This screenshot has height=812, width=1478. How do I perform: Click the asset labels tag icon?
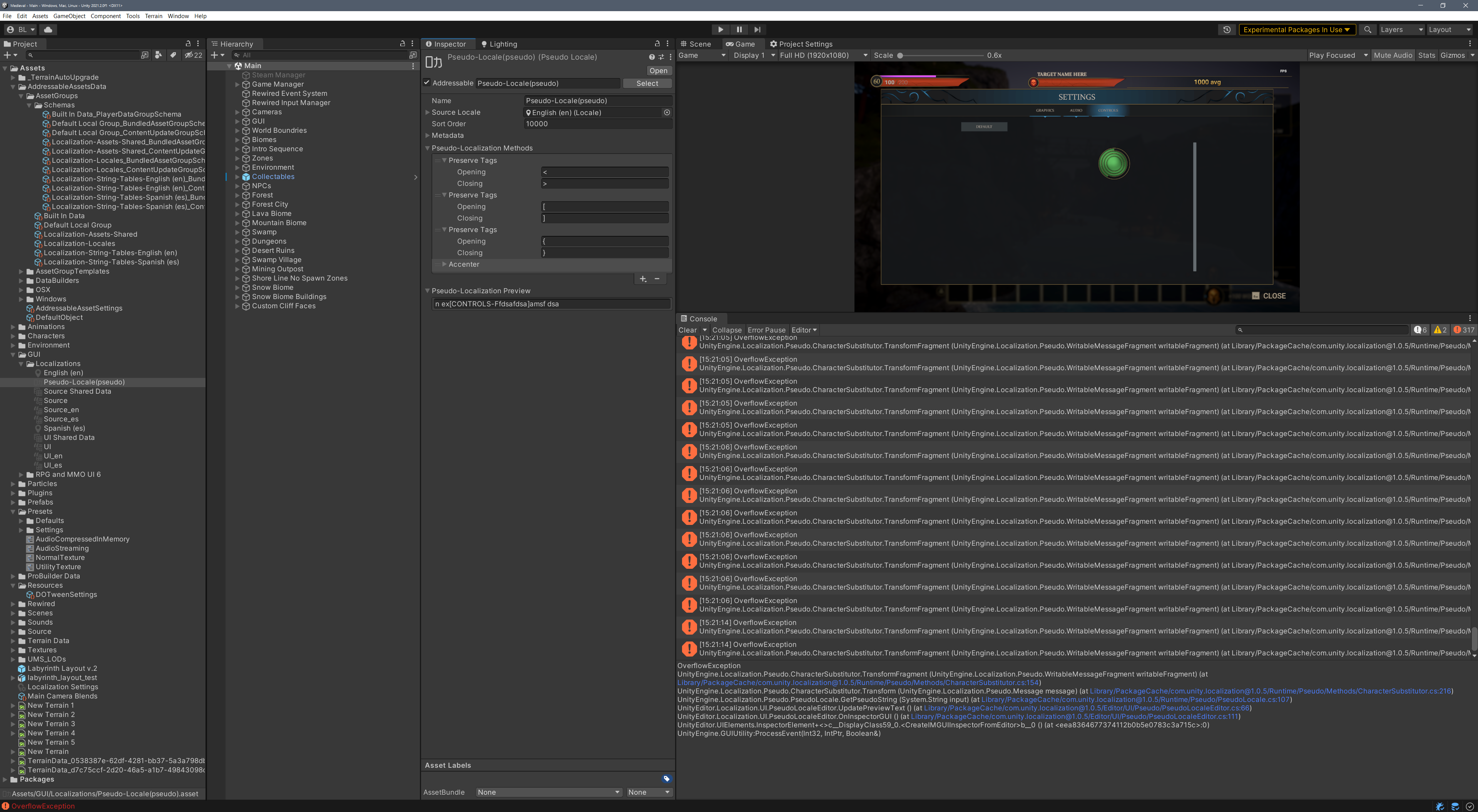(666, 779)
